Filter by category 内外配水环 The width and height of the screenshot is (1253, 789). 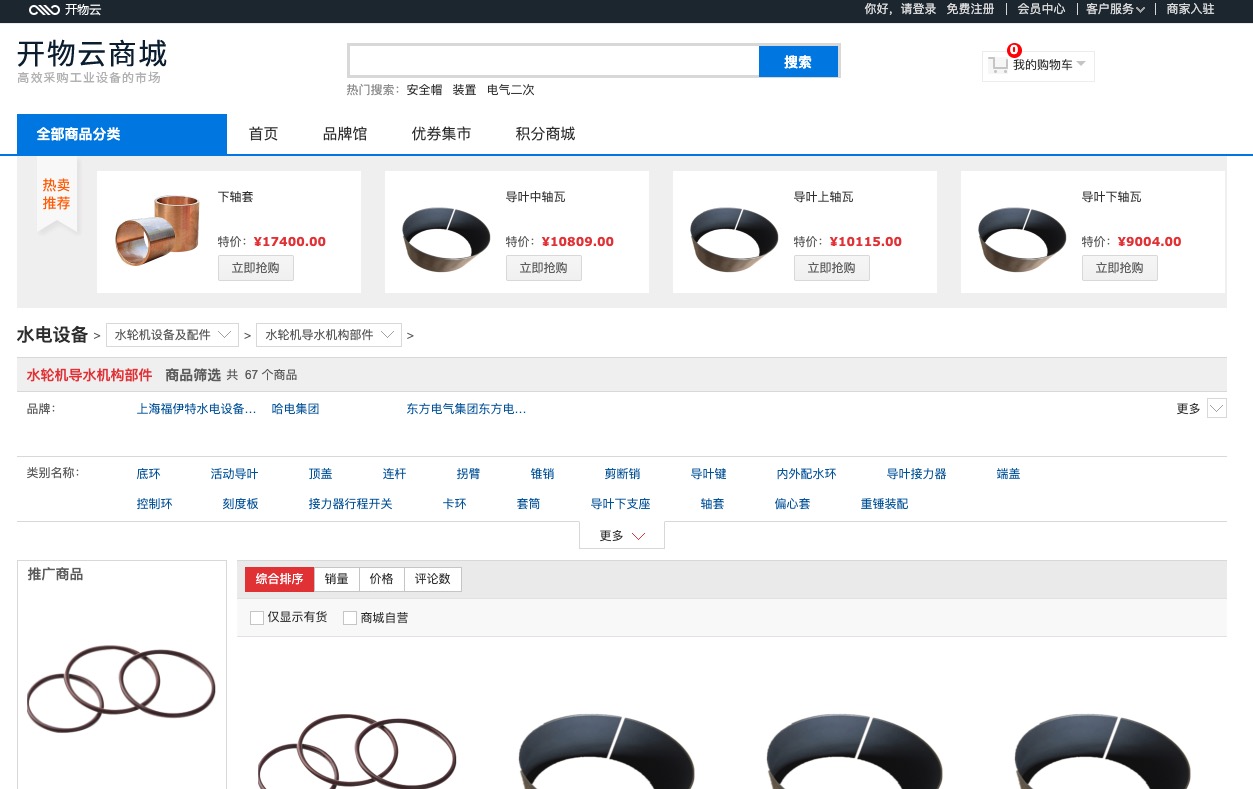[807, 474]
